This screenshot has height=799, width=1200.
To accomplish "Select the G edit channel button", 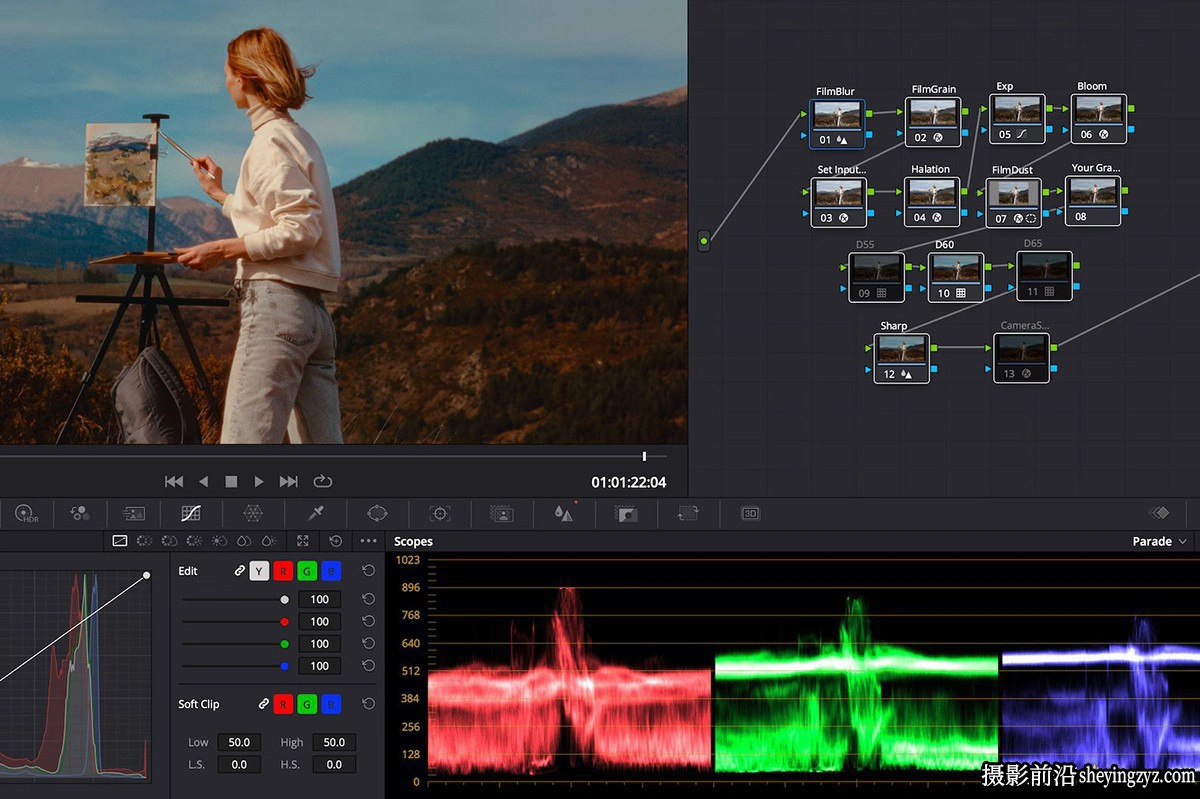I will pos(307,571).
